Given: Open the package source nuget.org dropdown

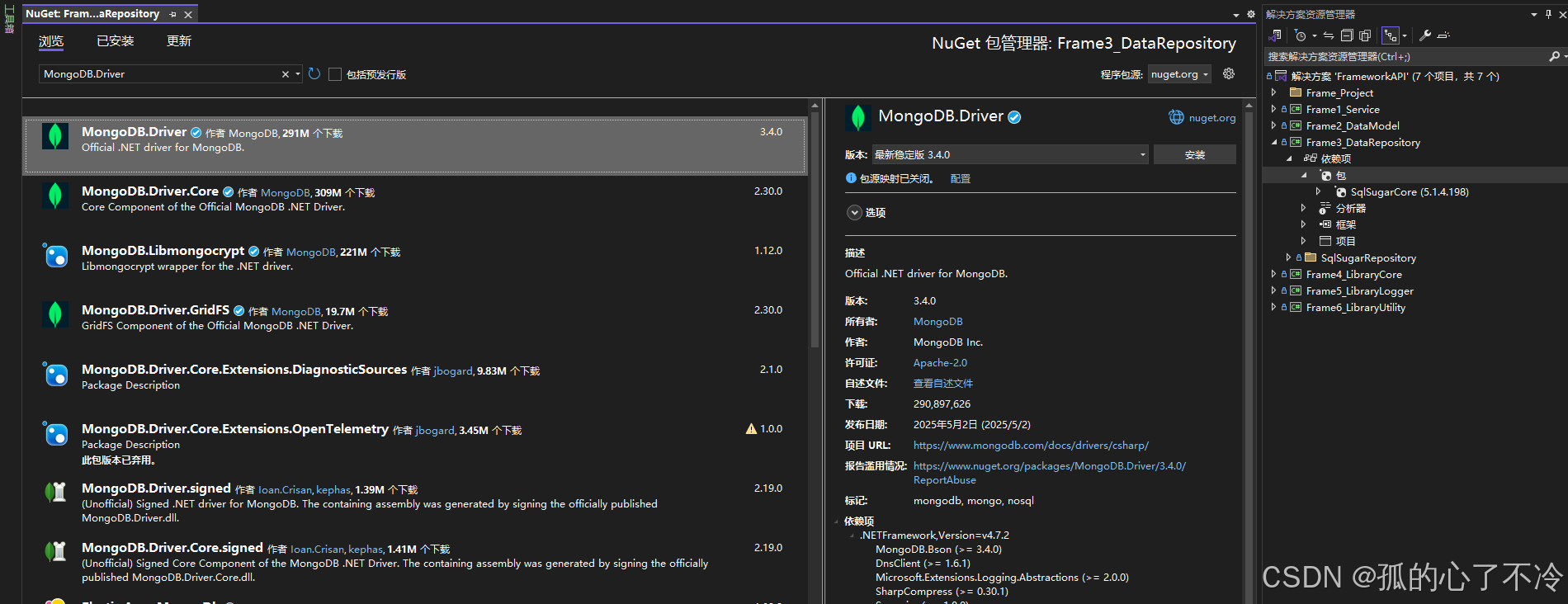Looking at the screenshot, I should (1179, 74).
